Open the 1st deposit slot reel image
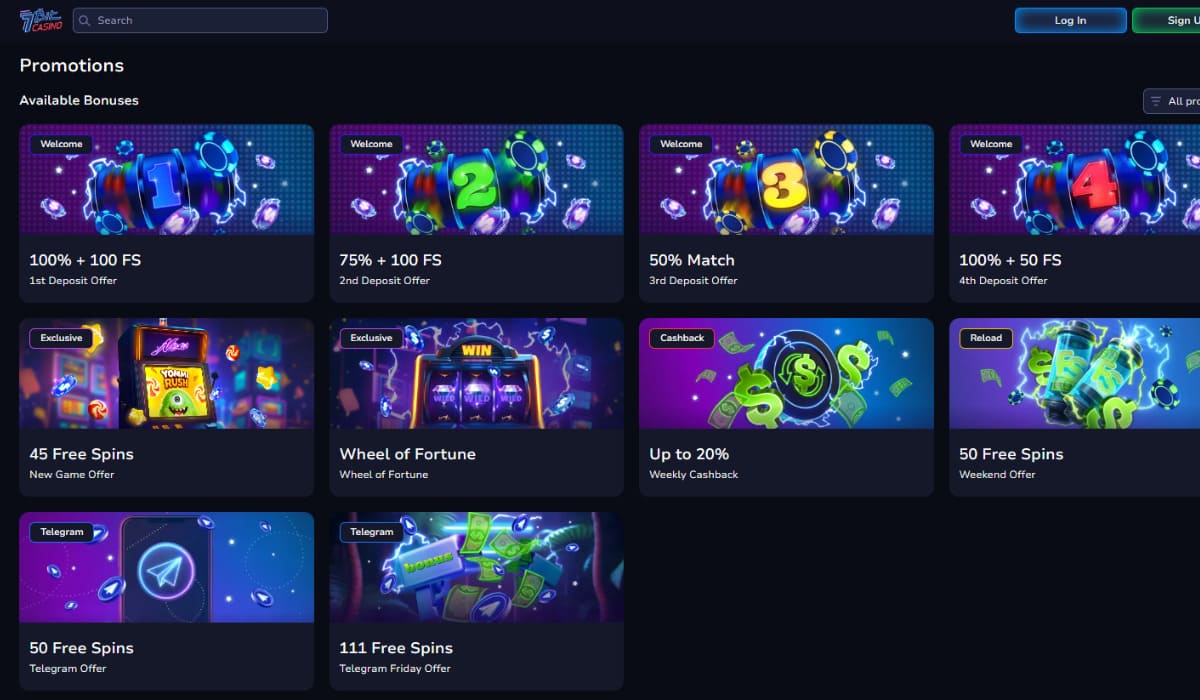1200x700 pixels. click(166, 179)
